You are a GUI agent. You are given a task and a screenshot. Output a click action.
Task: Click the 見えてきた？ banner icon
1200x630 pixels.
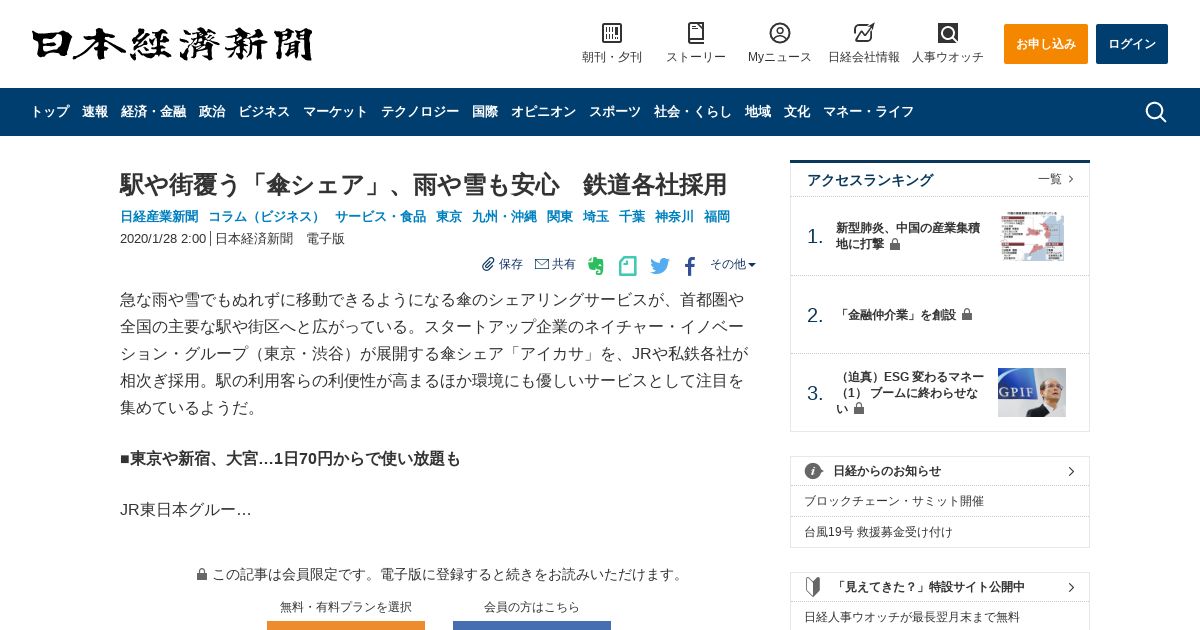pos(813,587)
